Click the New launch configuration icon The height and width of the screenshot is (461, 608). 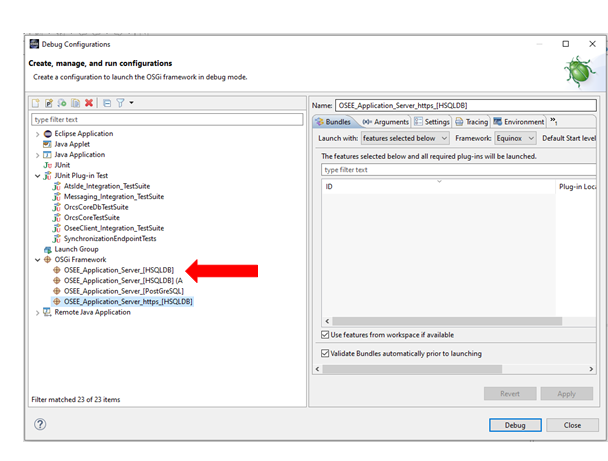[36, 103]
